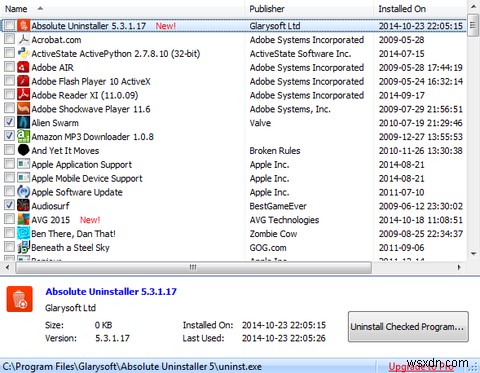The width and height of the screenshot is (480, 373).
Task: Uncheck the Amazon MP3 Downloader checkbox
Action: pos(9,136)
